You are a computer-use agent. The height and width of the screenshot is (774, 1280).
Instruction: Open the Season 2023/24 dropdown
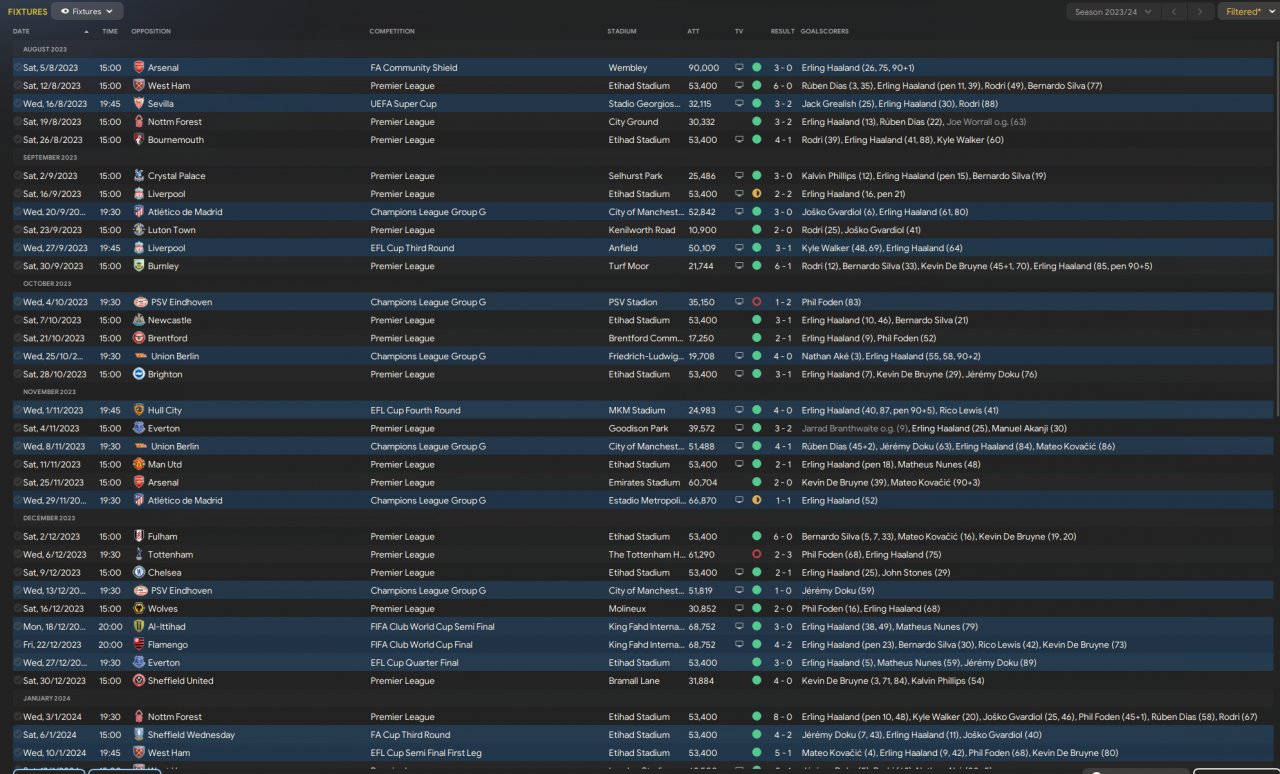click(1113, 12)
